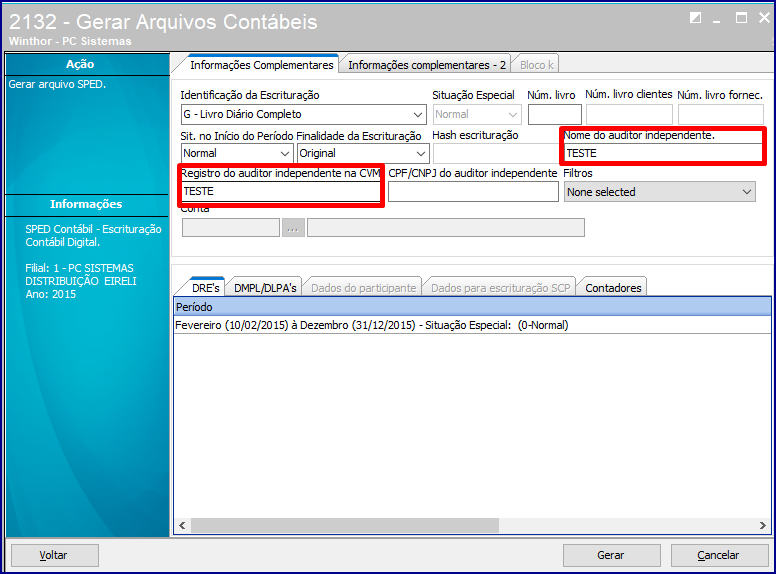Click the horizontal scrollbar left arrow
The height and width of the screenshot is (574, 776).
(x=182, y=526)
